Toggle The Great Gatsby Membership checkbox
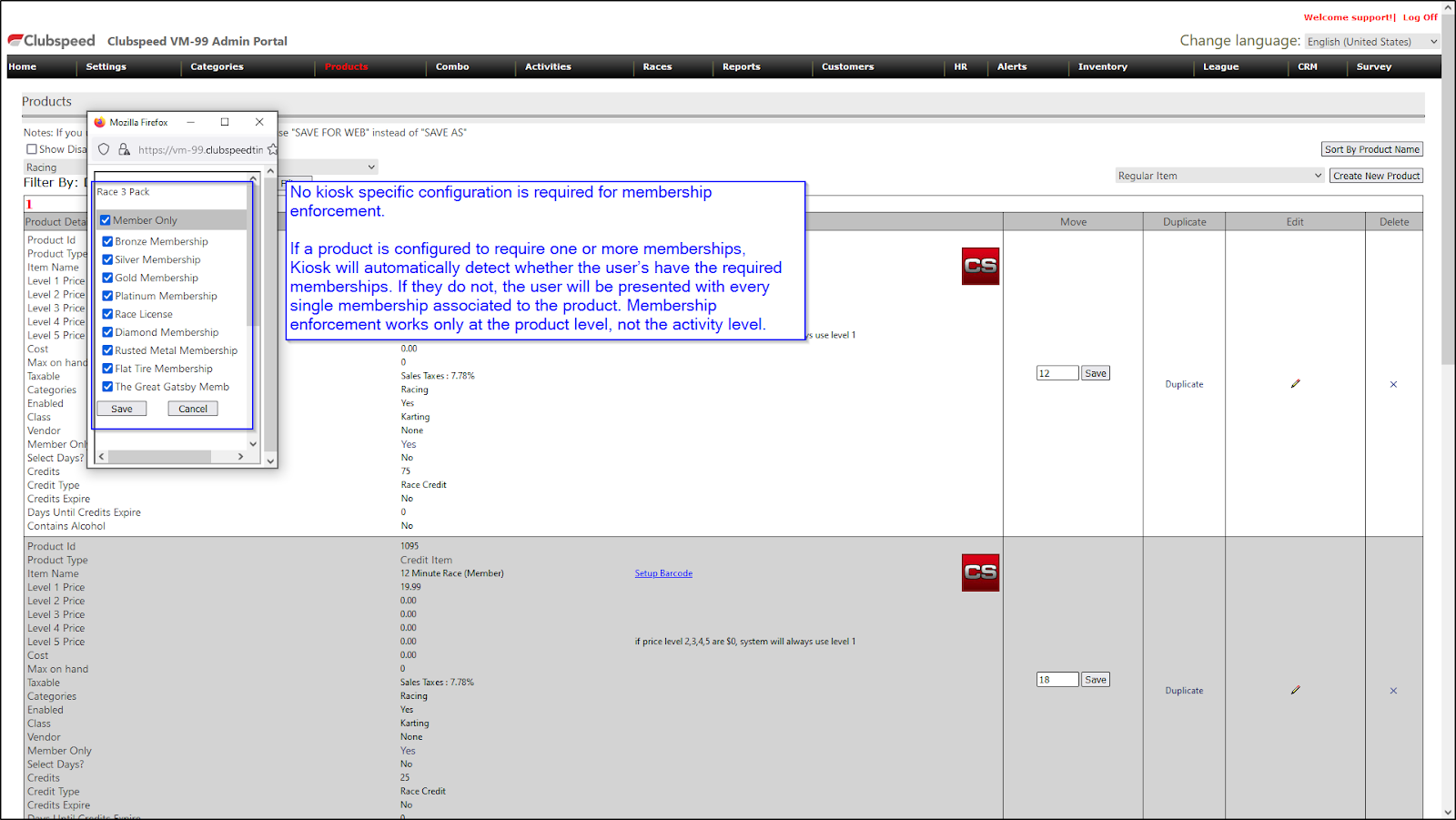The width and height of the screenshot is (1456, 820). pyautogui.click(x=107, y=387)
